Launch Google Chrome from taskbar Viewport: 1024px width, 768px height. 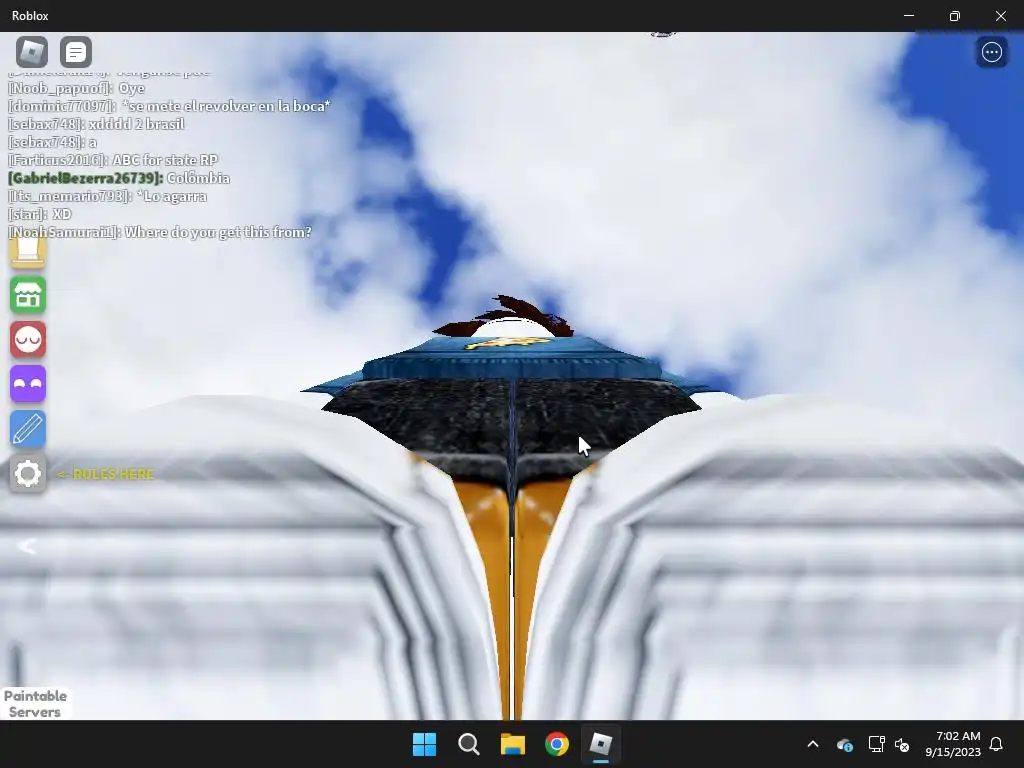tap(556, 744)
